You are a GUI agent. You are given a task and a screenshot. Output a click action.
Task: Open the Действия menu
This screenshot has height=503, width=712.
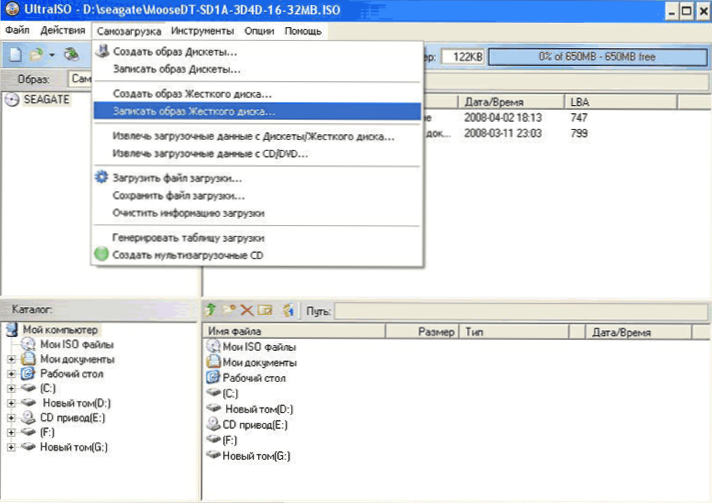[62, 30]
